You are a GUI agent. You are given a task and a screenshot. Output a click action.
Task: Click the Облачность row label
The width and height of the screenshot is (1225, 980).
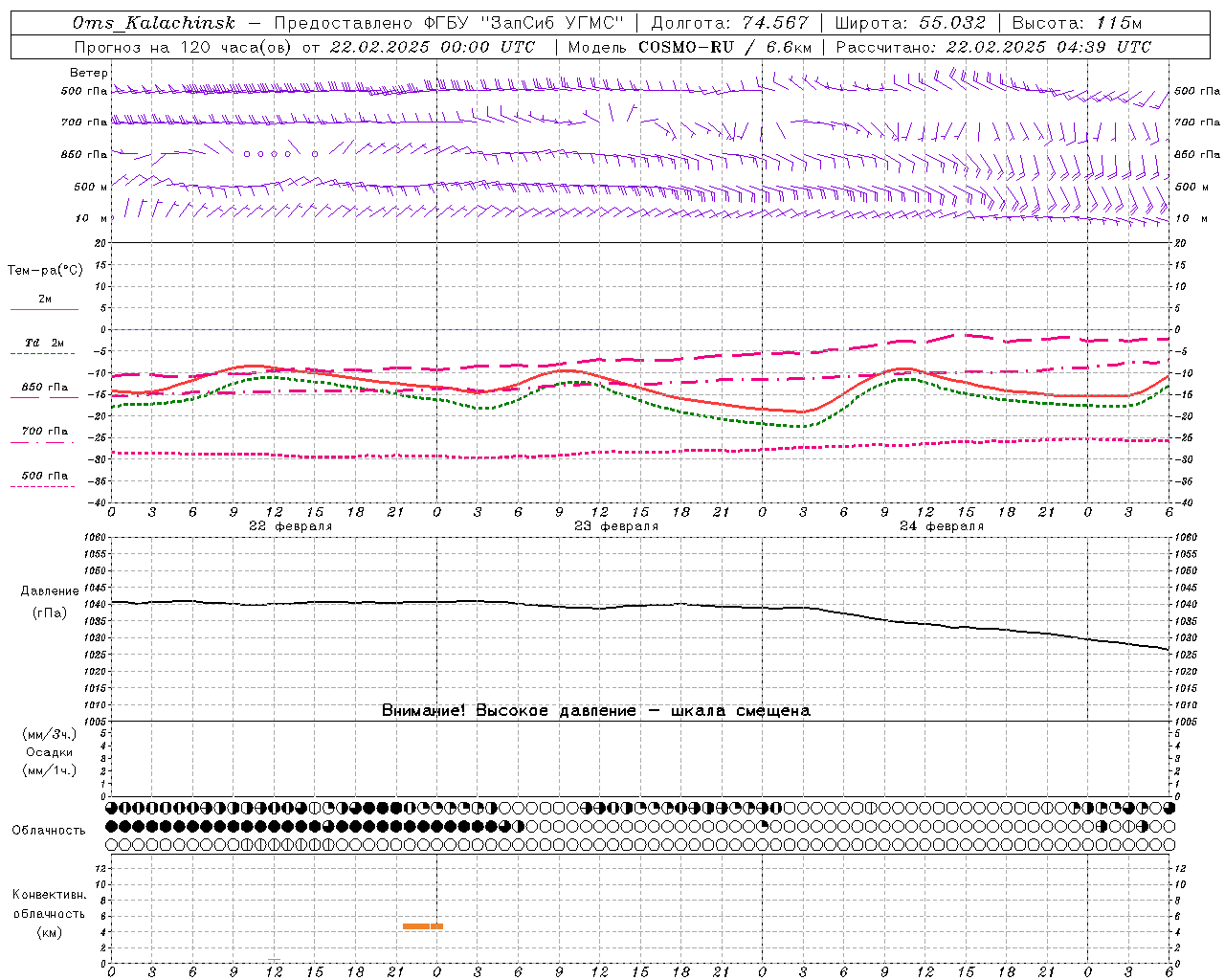tap(49, 830)
